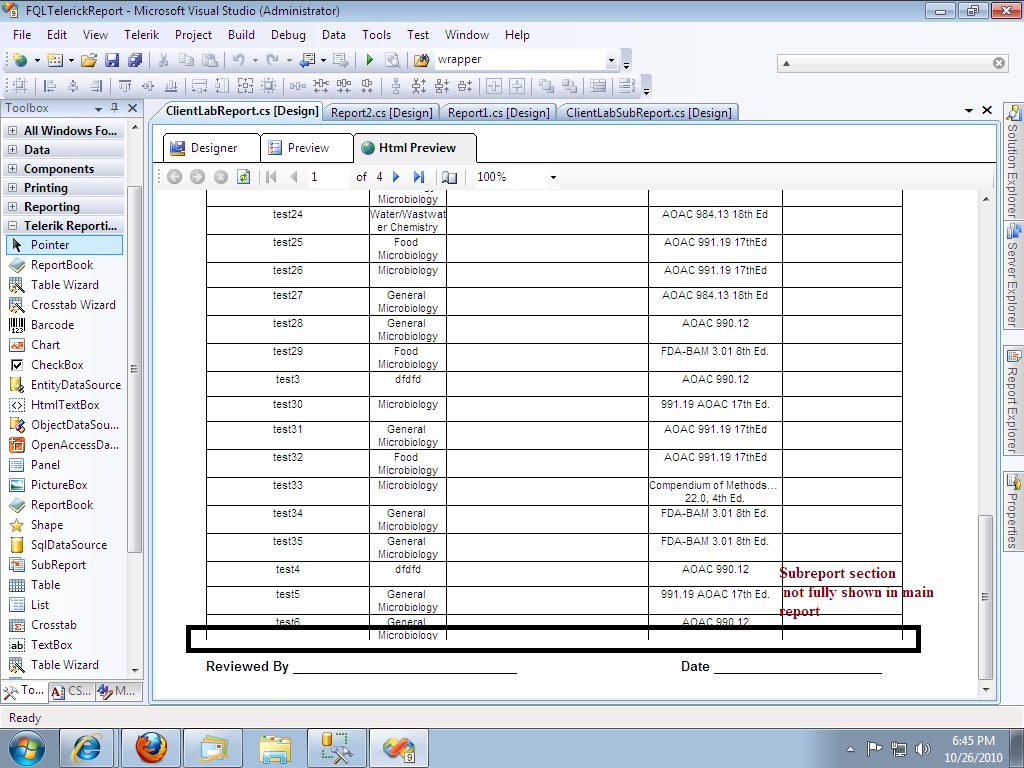The height and width of the screenshot is (768, 1024).
Task: Jump to the last report page
Action: (419, 177)
